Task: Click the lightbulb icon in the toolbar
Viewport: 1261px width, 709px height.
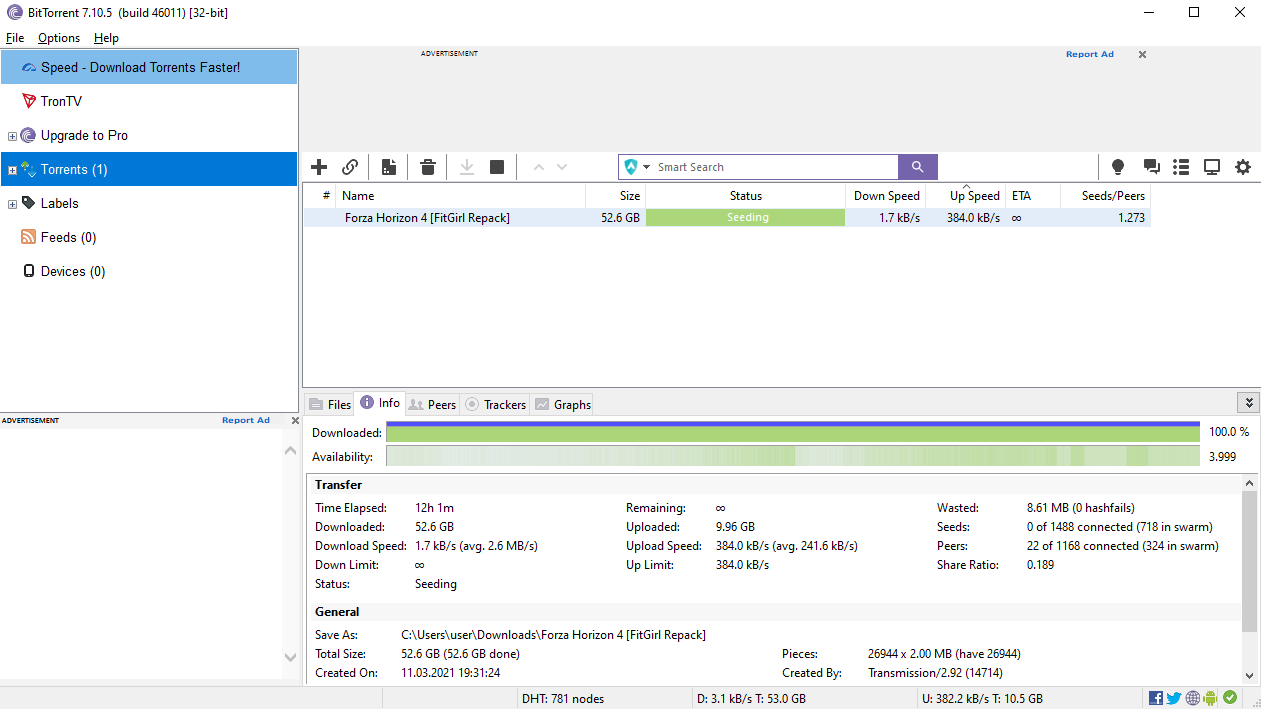Action: 1118,167
